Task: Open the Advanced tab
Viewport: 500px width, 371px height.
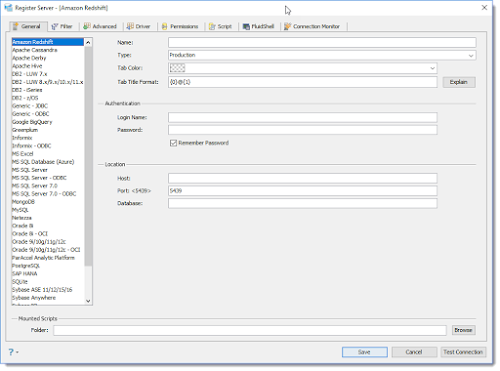Action: 100,26
